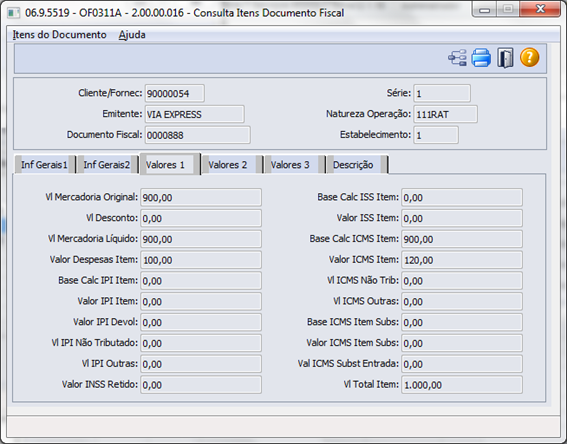Click the Estabelecimento field

click(x=436, y=135)
